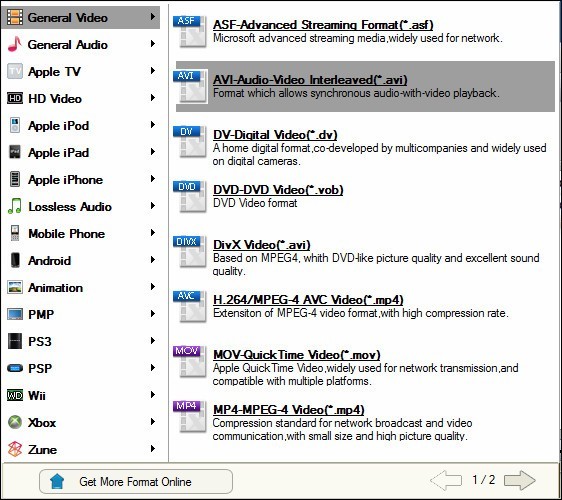The image size is (562, 500).
Task: Select ASF-Advanced Streaming Format link
Action: tap(323, 25)
